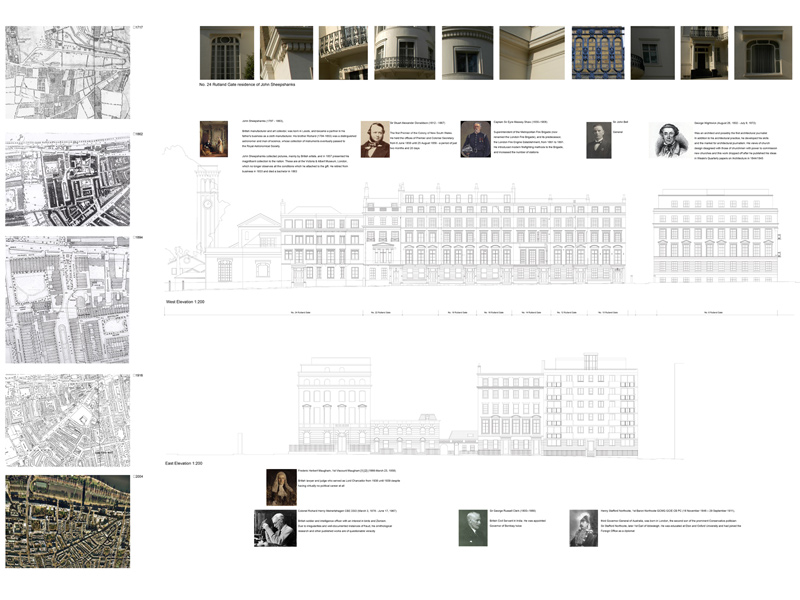Open the Sir George Russell Clerk portrait
Viewport: 800px width, 600px height.
[x=473, y=528]
